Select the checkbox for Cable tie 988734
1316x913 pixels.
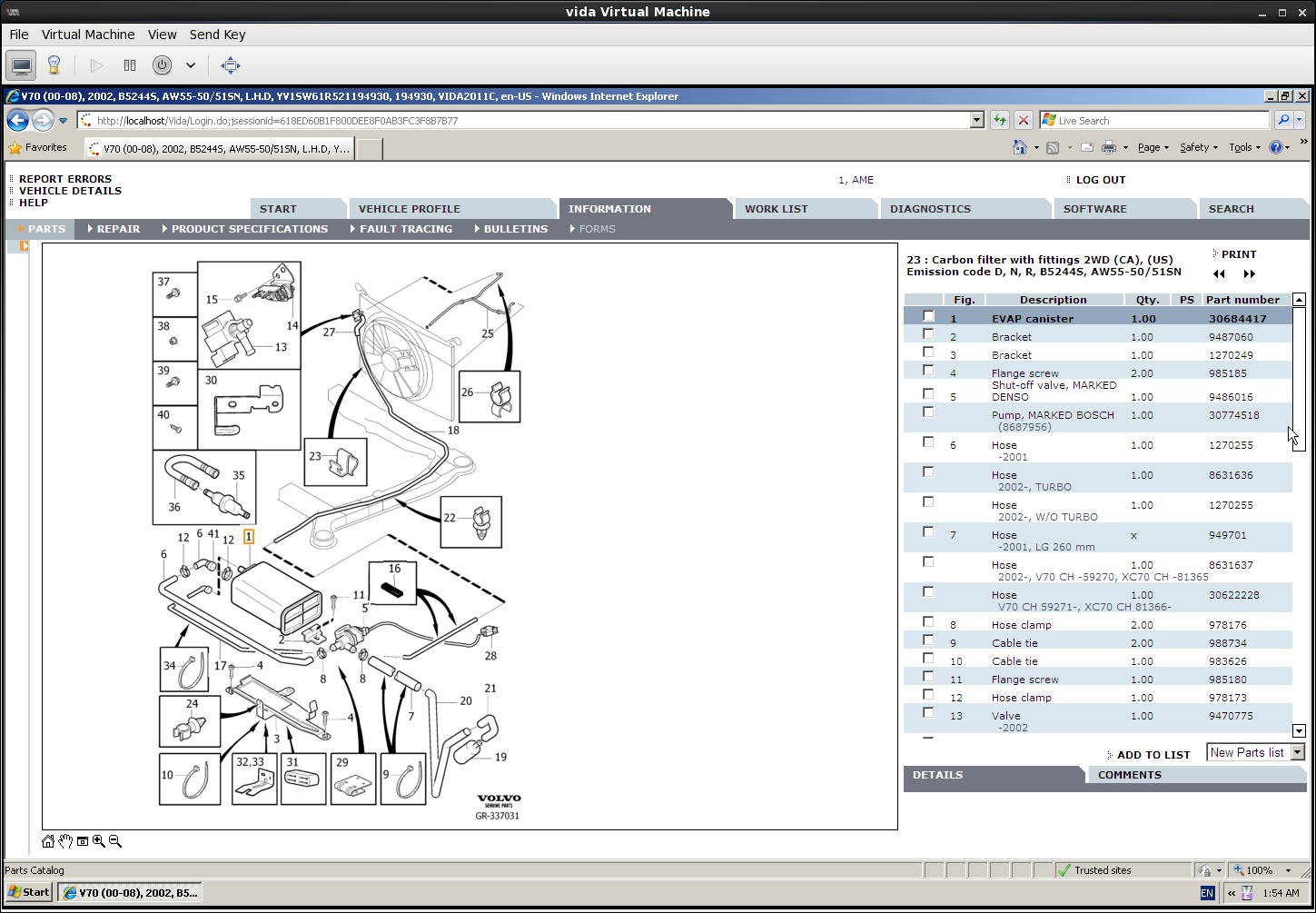(x=928, y=640)
